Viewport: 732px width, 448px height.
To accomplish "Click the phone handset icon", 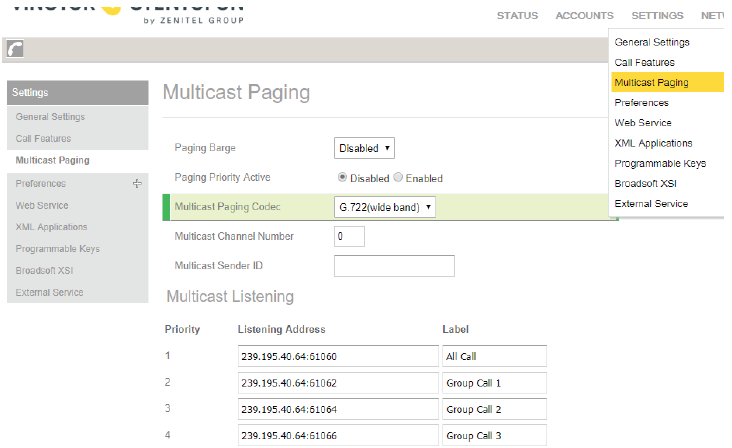I will [16, 50].
